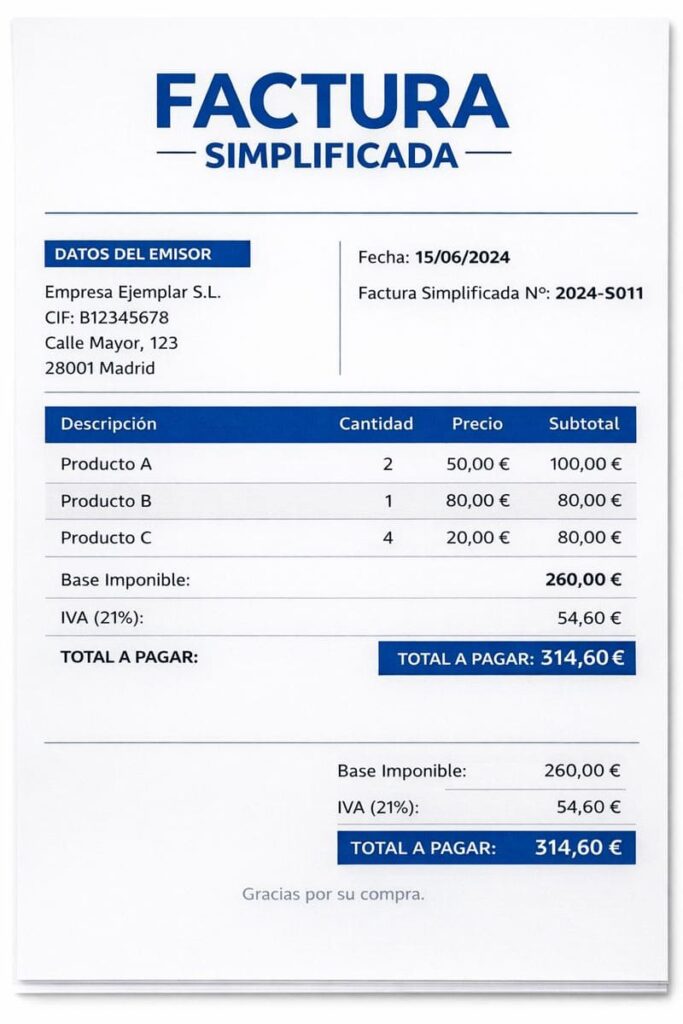
Task: Click the Producto B row label
Action: (x=106, y=501)
